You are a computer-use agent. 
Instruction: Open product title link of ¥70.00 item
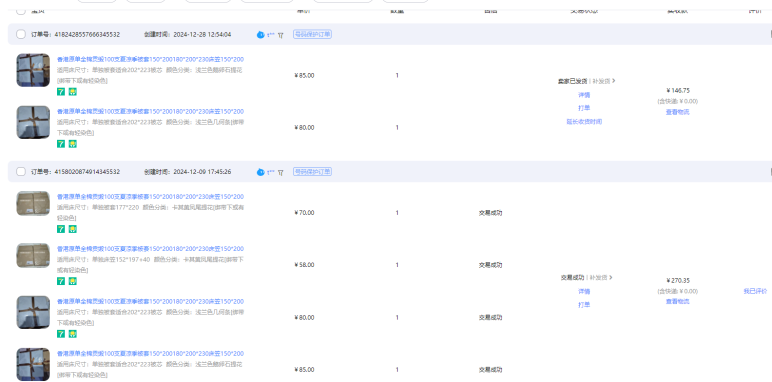[150, 196]
